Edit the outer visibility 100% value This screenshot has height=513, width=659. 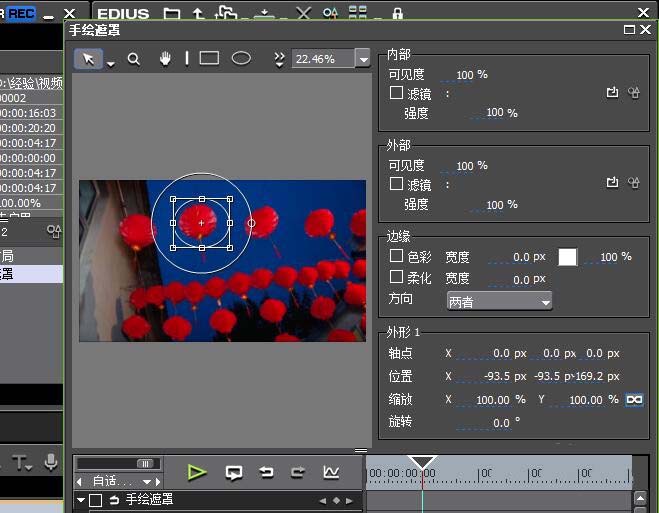coord(465,166)
